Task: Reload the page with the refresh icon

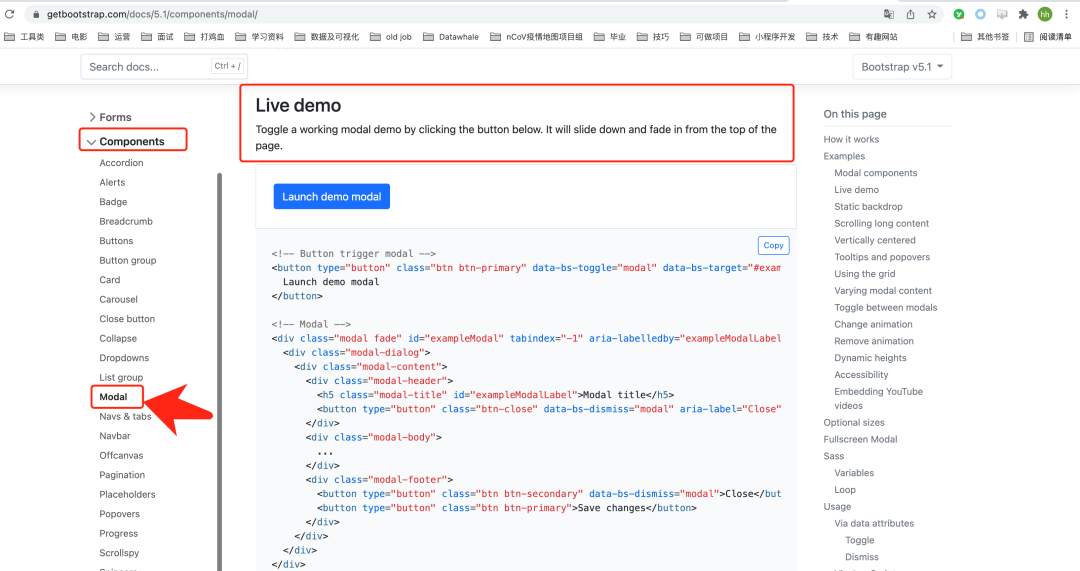Action: [x=10, y=15]
